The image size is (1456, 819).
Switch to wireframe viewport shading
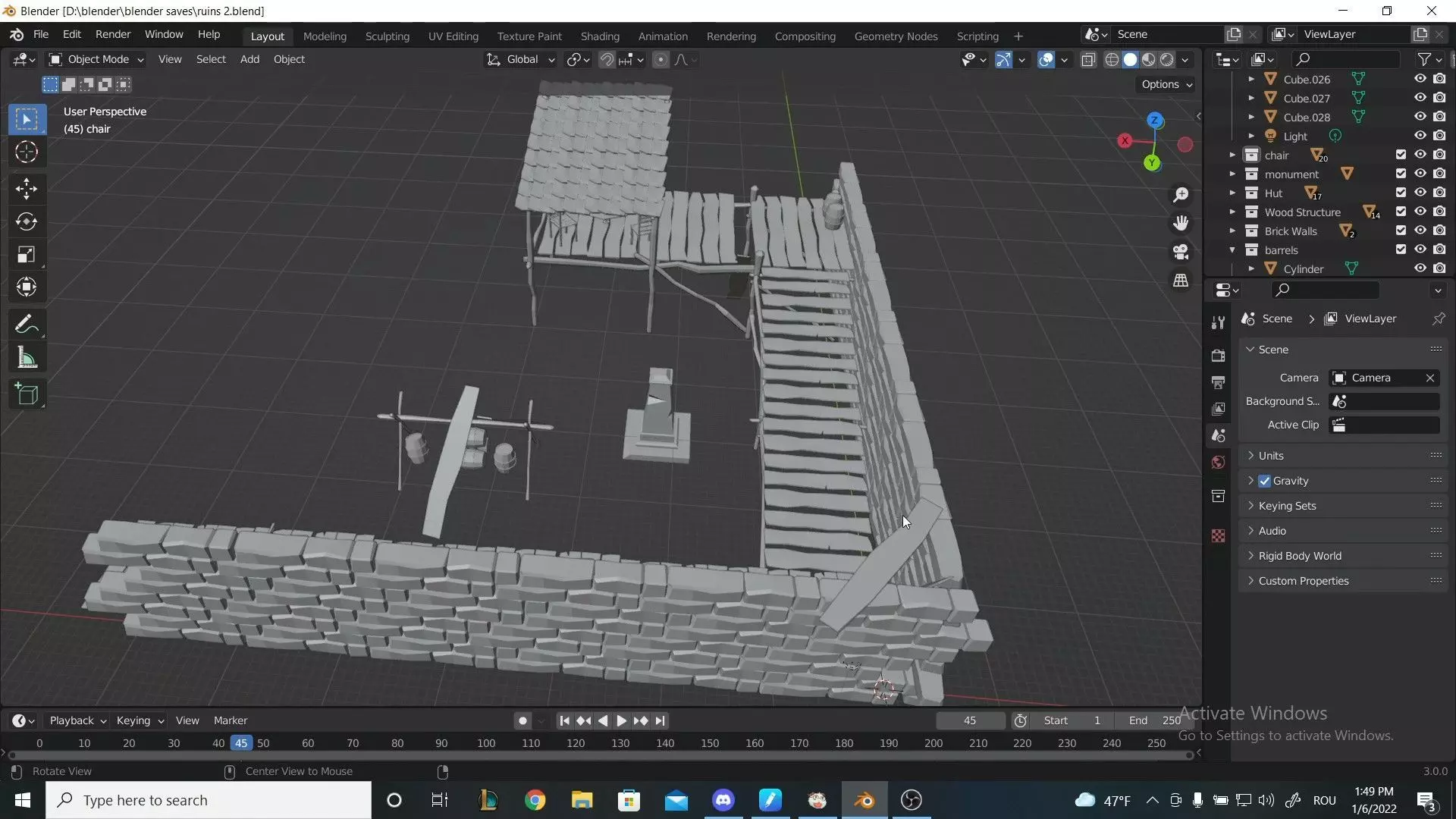pyautogui.click(x=1112, y=60)
